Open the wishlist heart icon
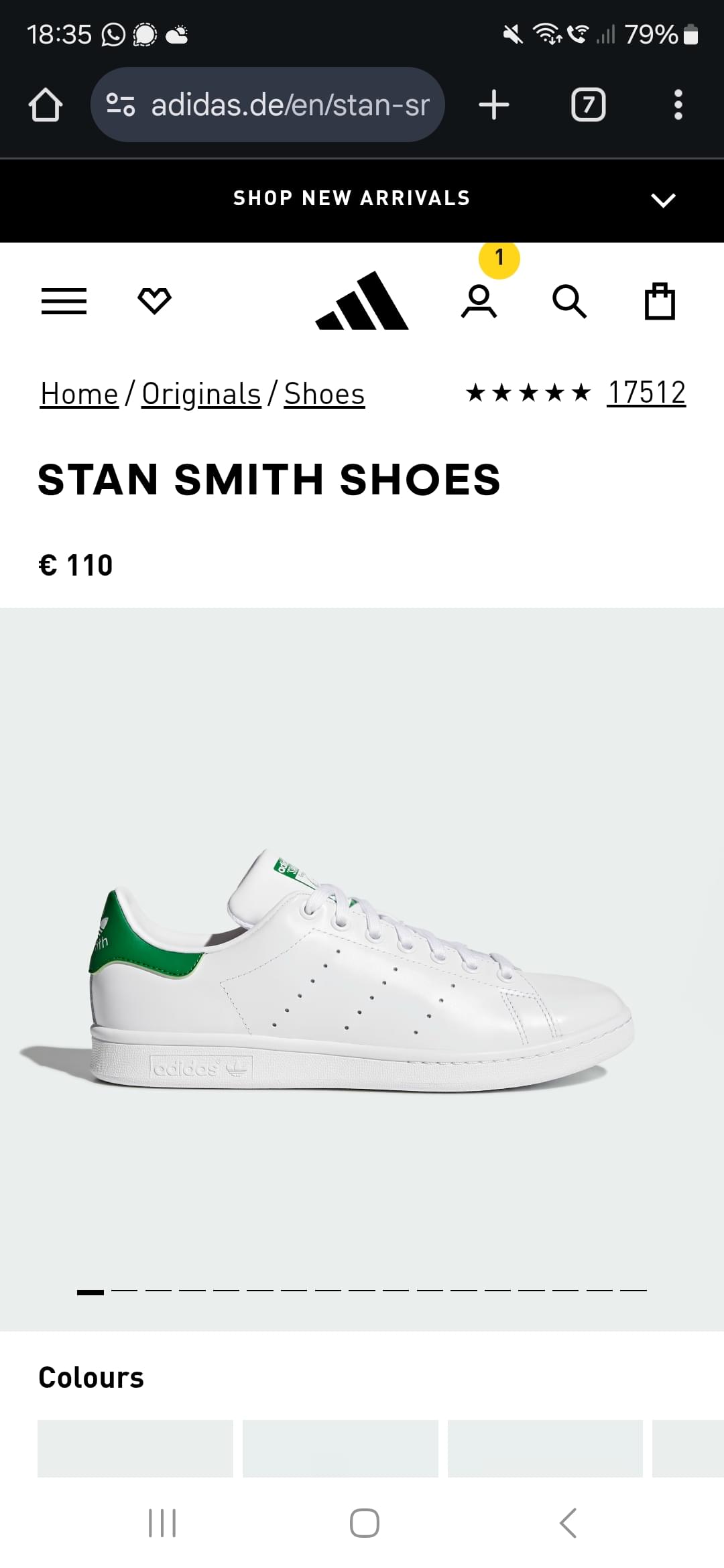This screenshot has height=1568, width=724. (x=154, y=301)
